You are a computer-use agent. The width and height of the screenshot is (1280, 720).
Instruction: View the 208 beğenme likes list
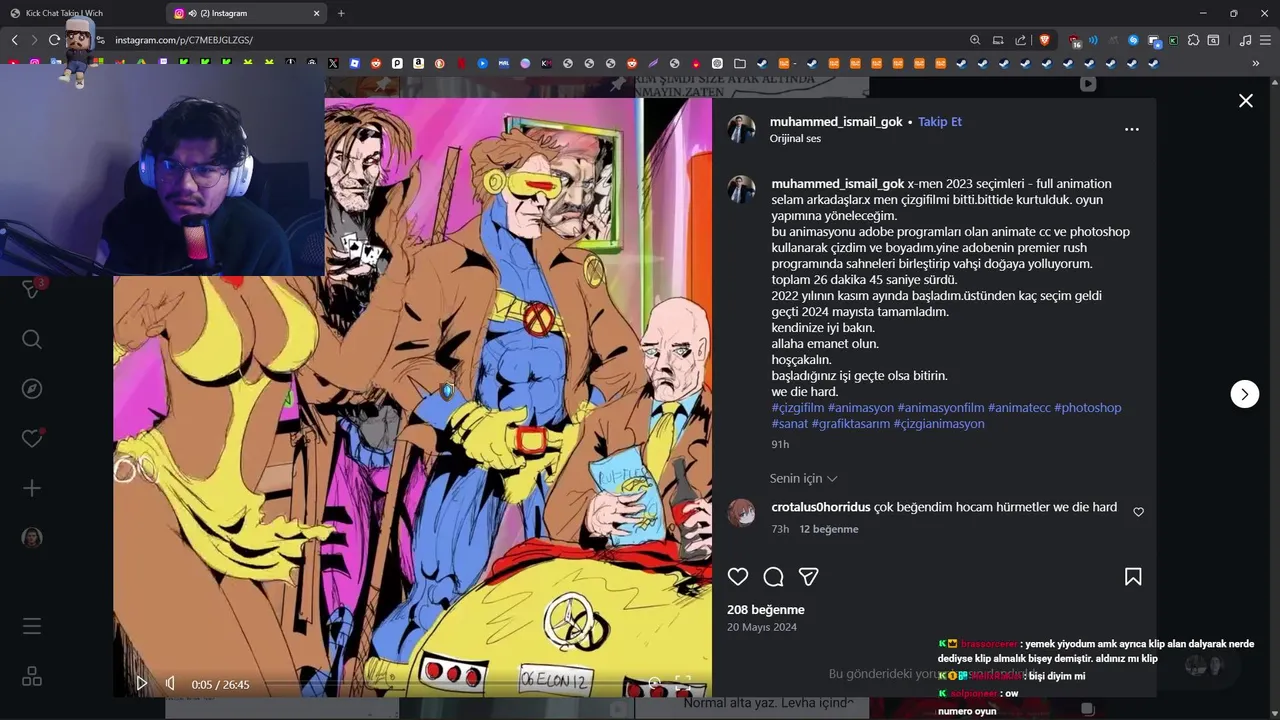[766, 610]
